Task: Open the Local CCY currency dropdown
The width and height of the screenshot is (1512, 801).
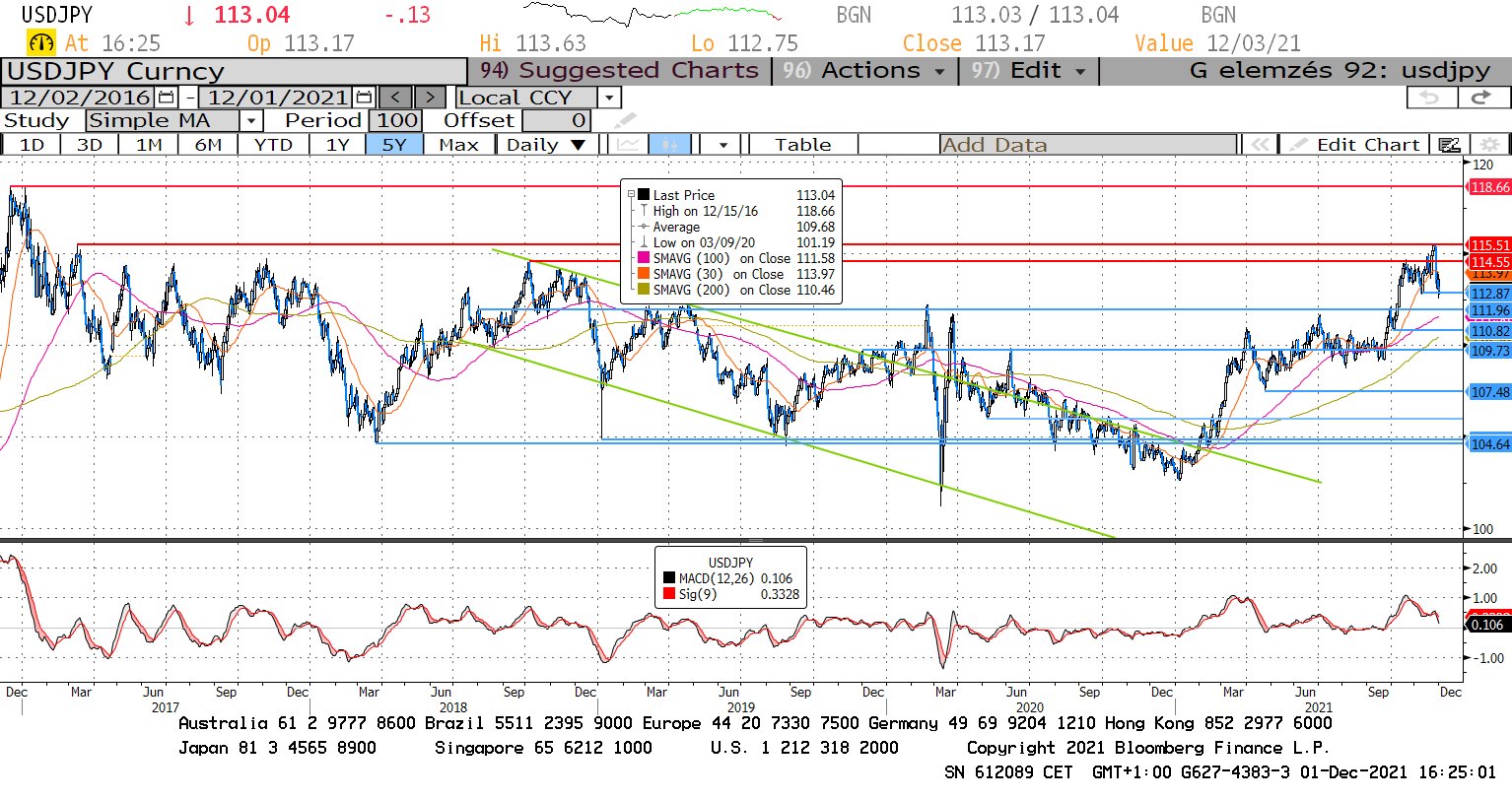Action: click(609, 98)
